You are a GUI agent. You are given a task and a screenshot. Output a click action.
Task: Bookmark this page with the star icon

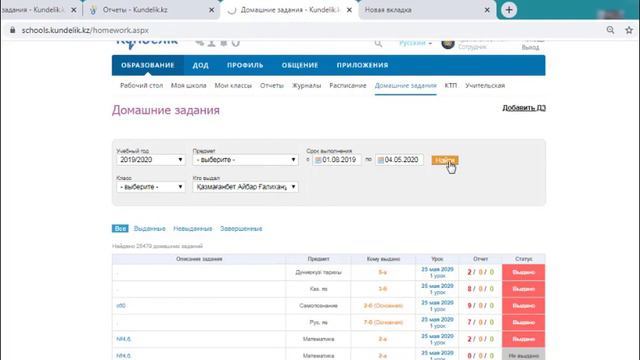coord(629,30)
